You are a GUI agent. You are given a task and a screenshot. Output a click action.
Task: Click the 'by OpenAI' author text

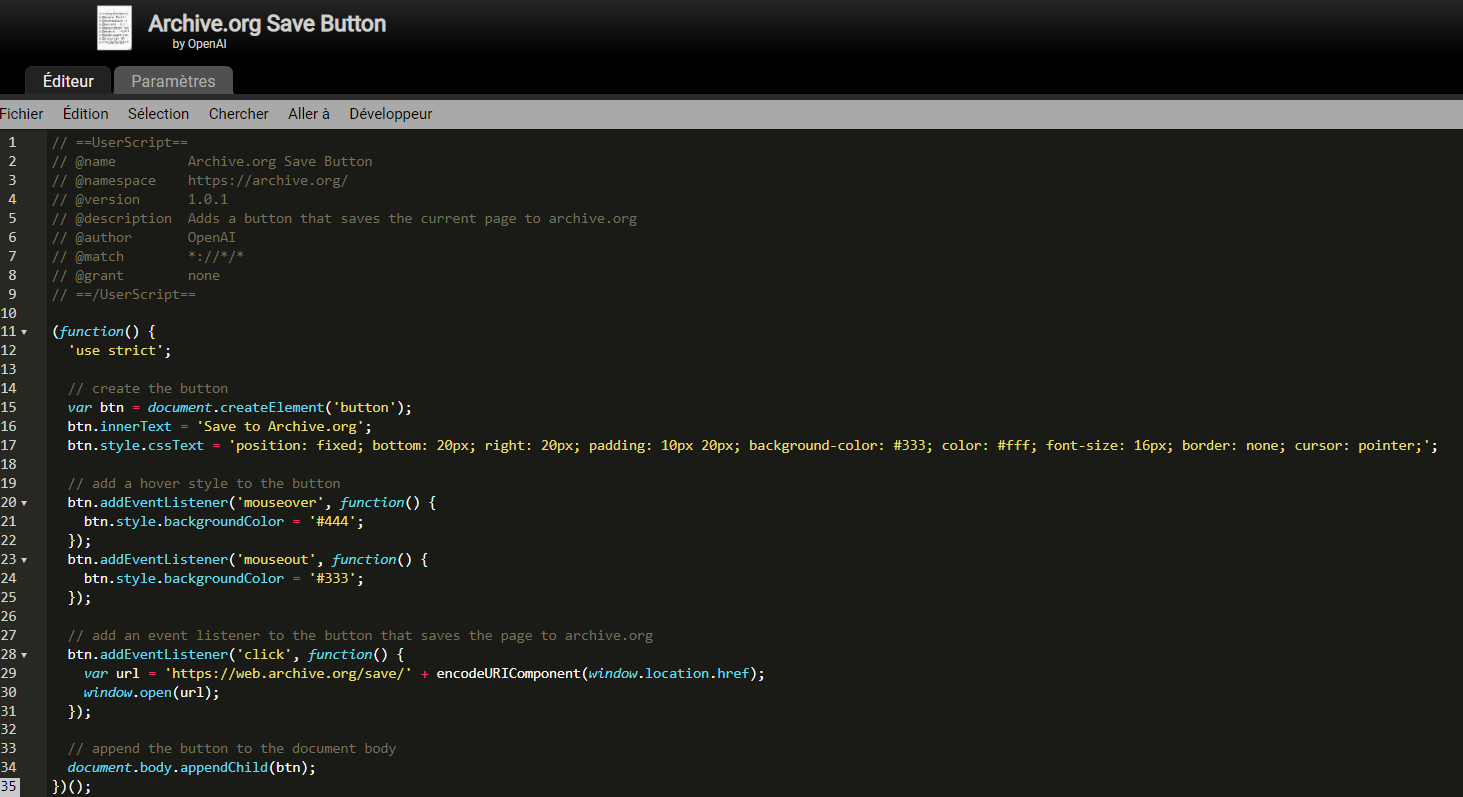(199, 44)
